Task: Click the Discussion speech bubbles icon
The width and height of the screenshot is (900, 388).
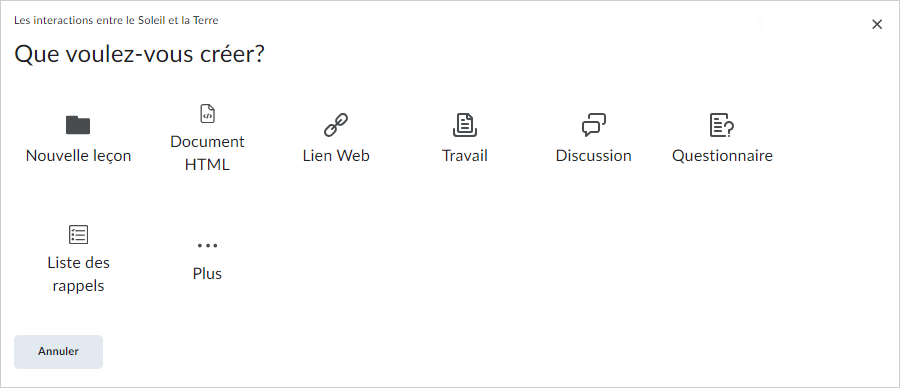Action: [593, 125]
